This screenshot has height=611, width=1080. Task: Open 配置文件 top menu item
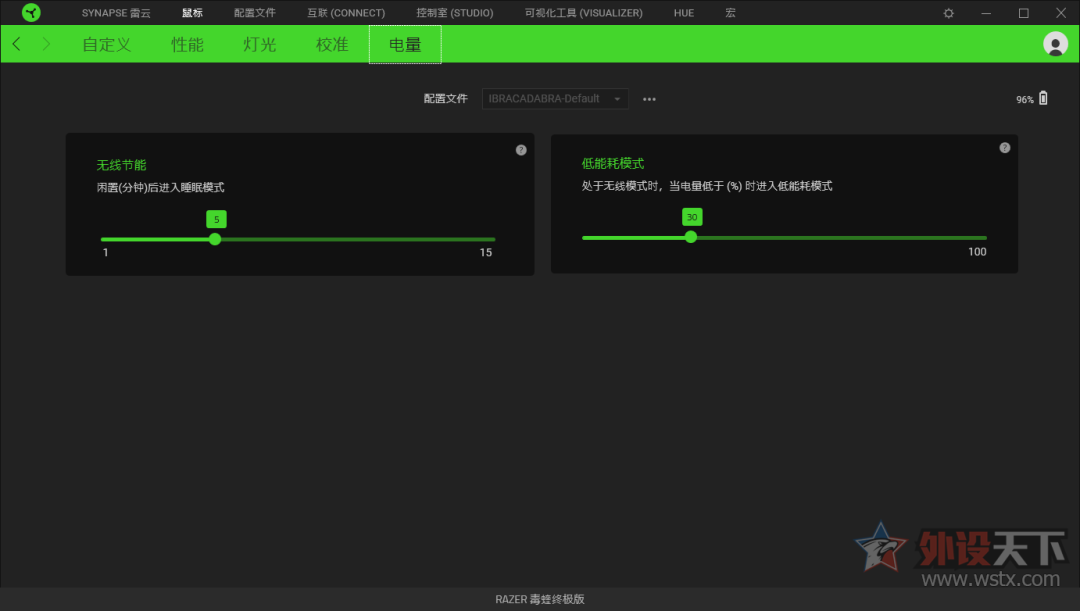click(x=255, y=13)
